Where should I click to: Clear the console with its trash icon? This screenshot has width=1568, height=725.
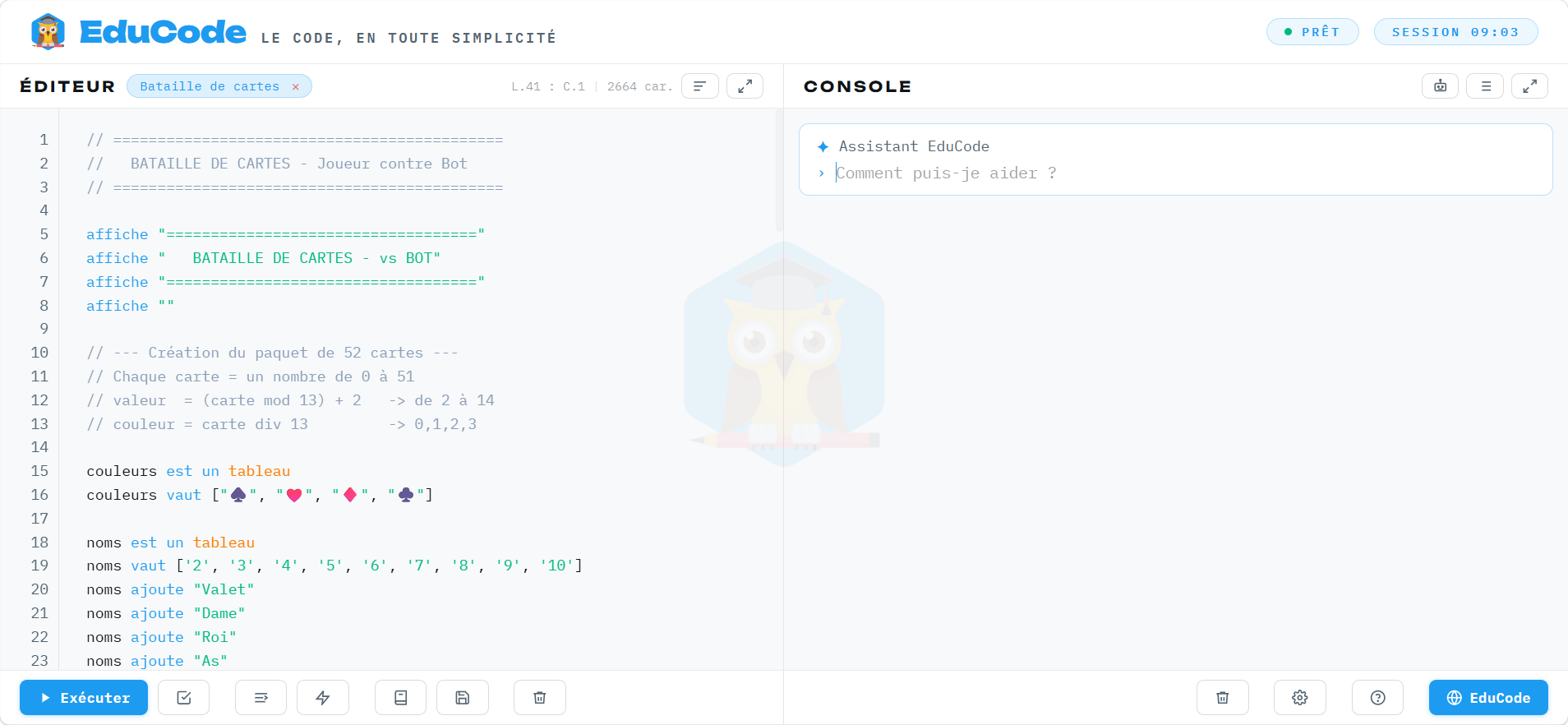point(1223,698)
